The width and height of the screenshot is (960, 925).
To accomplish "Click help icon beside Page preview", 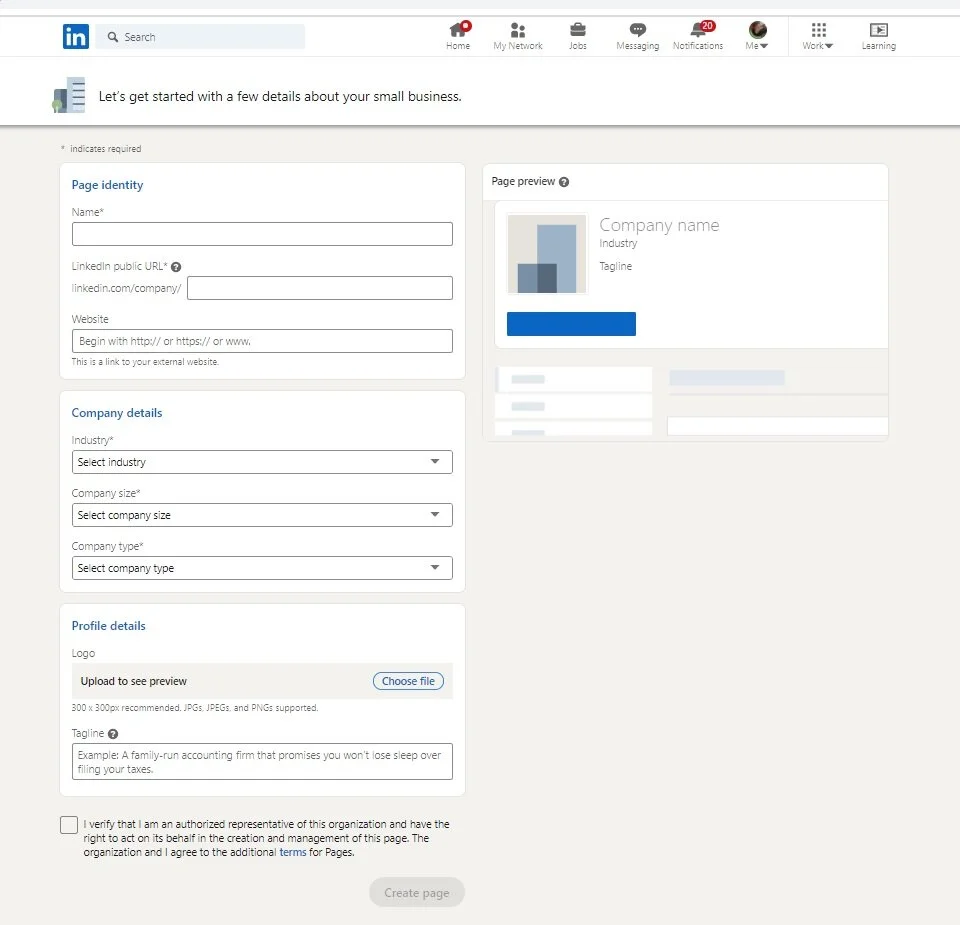I will click(564, 182).
